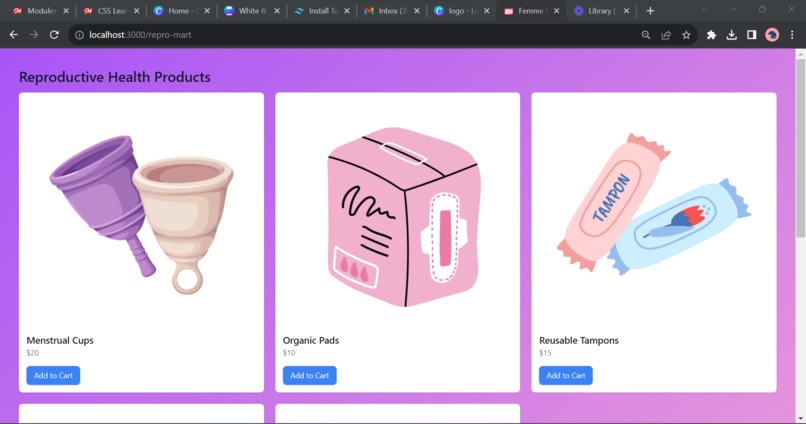
Task: Close the Inbox tab
Action: [416, 11]
